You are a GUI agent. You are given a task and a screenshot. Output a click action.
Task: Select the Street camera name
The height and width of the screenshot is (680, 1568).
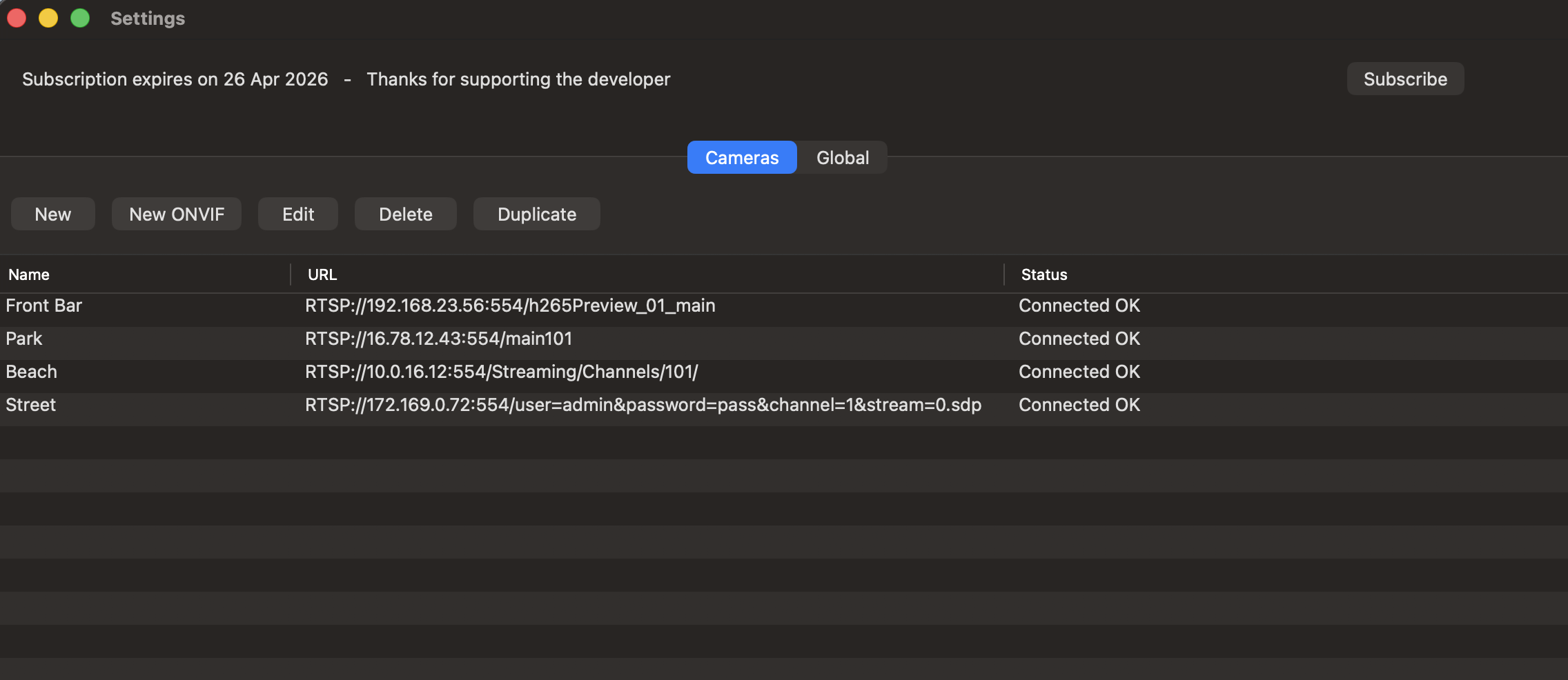(31, 405)
